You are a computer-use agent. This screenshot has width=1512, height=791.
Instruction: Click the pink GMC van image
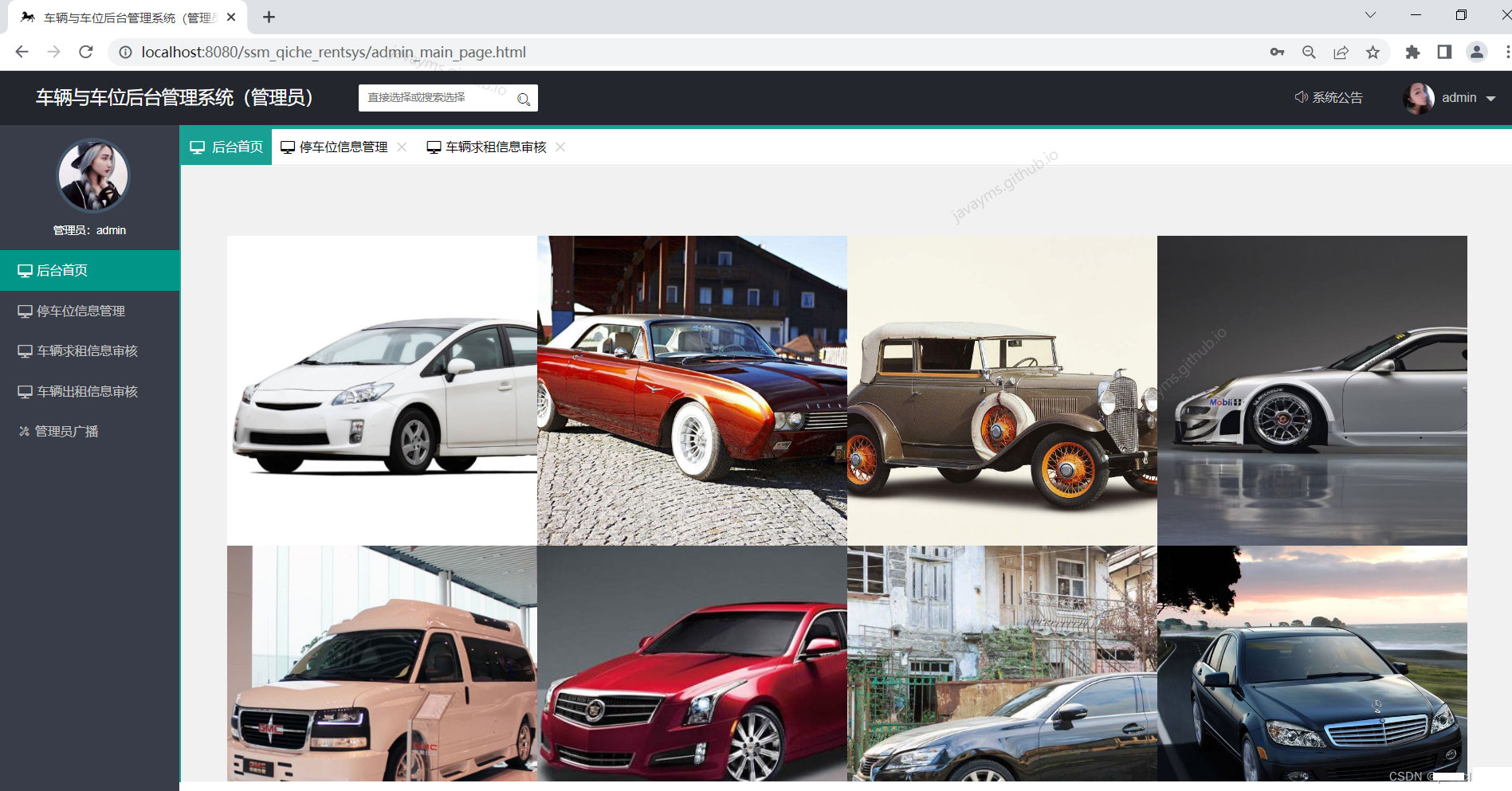click(382, 664)
